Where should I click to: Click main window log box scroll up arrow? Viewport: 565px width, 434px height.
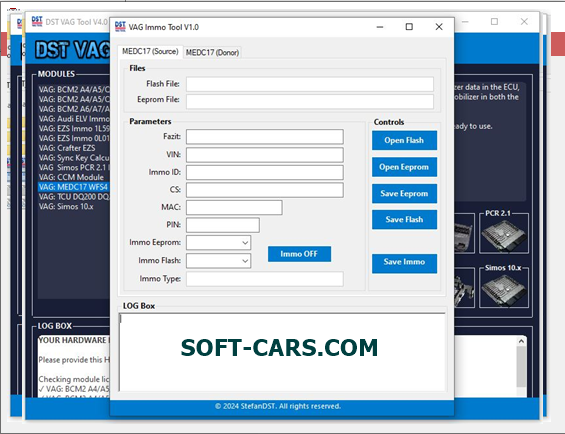click(521, 341)
